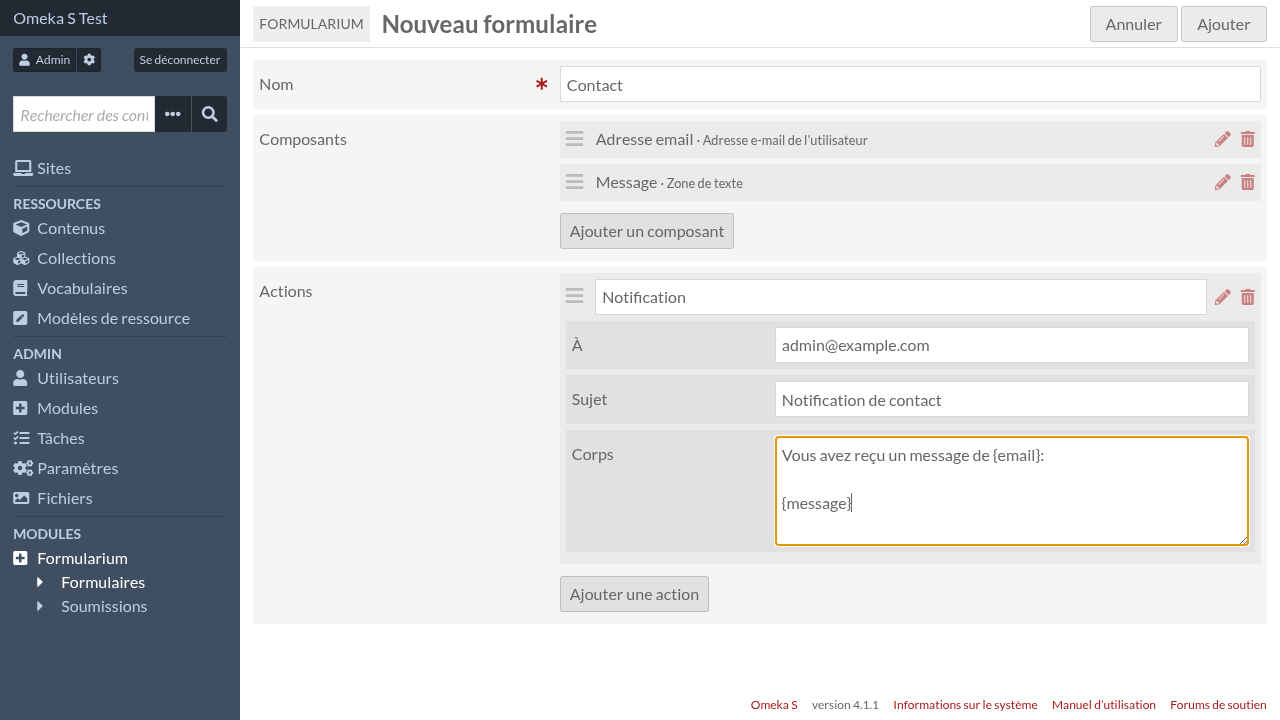Viewport: 1280px width, 720px height.
Task: Click the Nom field containing Contact
Action: [909, 84]
